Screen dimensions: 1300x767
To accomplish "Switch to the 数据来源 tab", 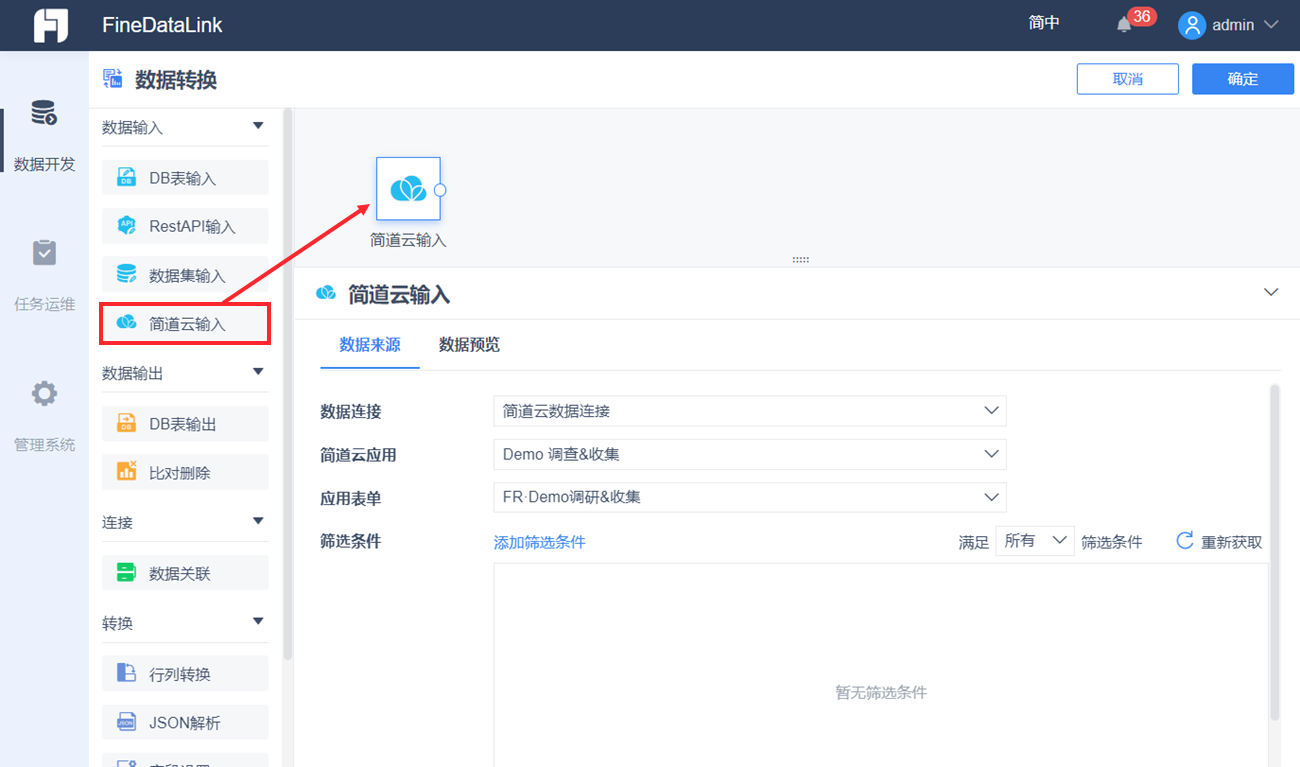I will (x=370, y=345).
